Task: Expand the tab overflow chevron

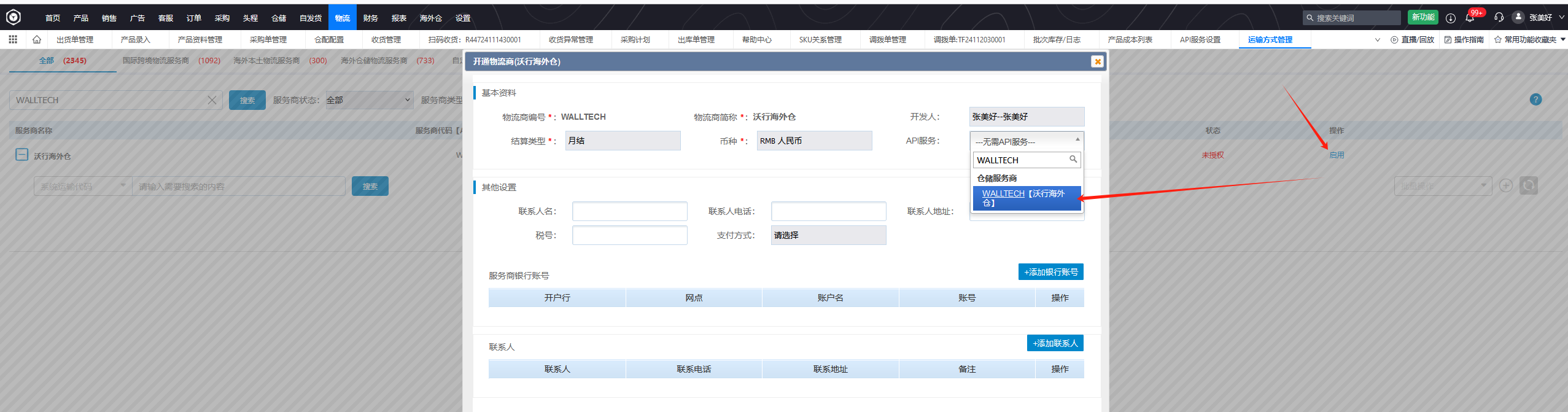Action: pos(1378,40)
